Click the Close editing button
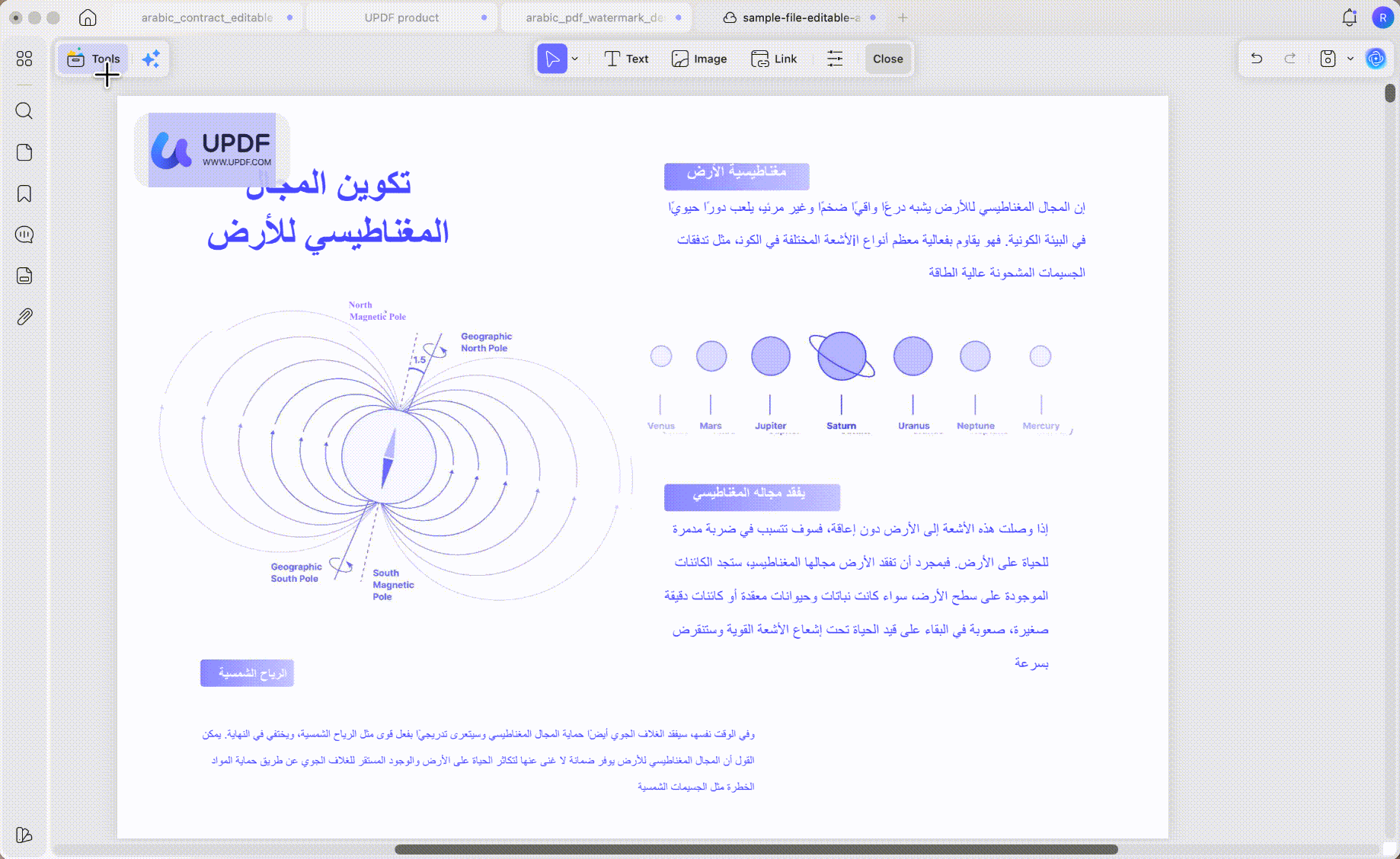This screenshot has width=1400, height=859. pyautogui.click(x=888, y=59)
